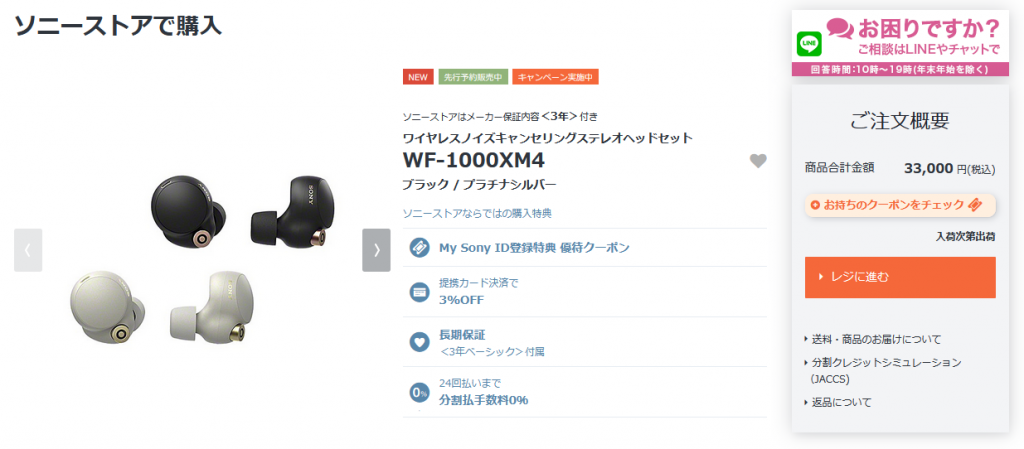Open 返品について return policy link
This screenshot has width=1024, height=449.
click(837, 403)
